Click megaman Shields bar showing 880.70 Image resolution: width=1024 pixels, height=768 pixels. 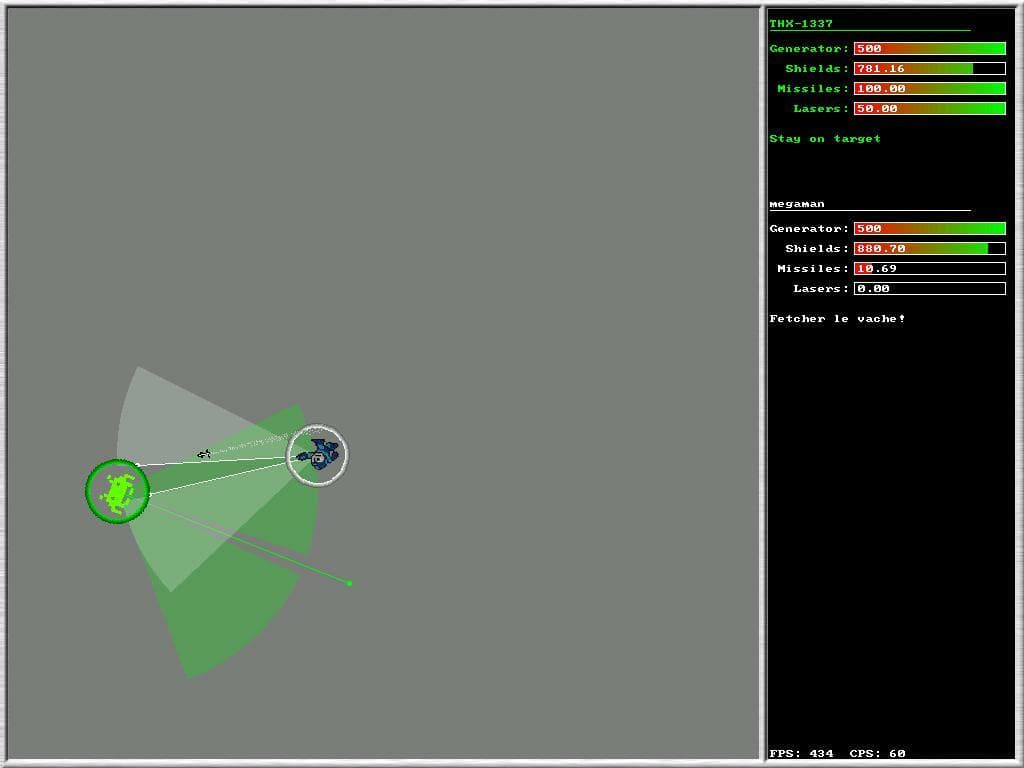pyautogui.click(x=929, y=249)
